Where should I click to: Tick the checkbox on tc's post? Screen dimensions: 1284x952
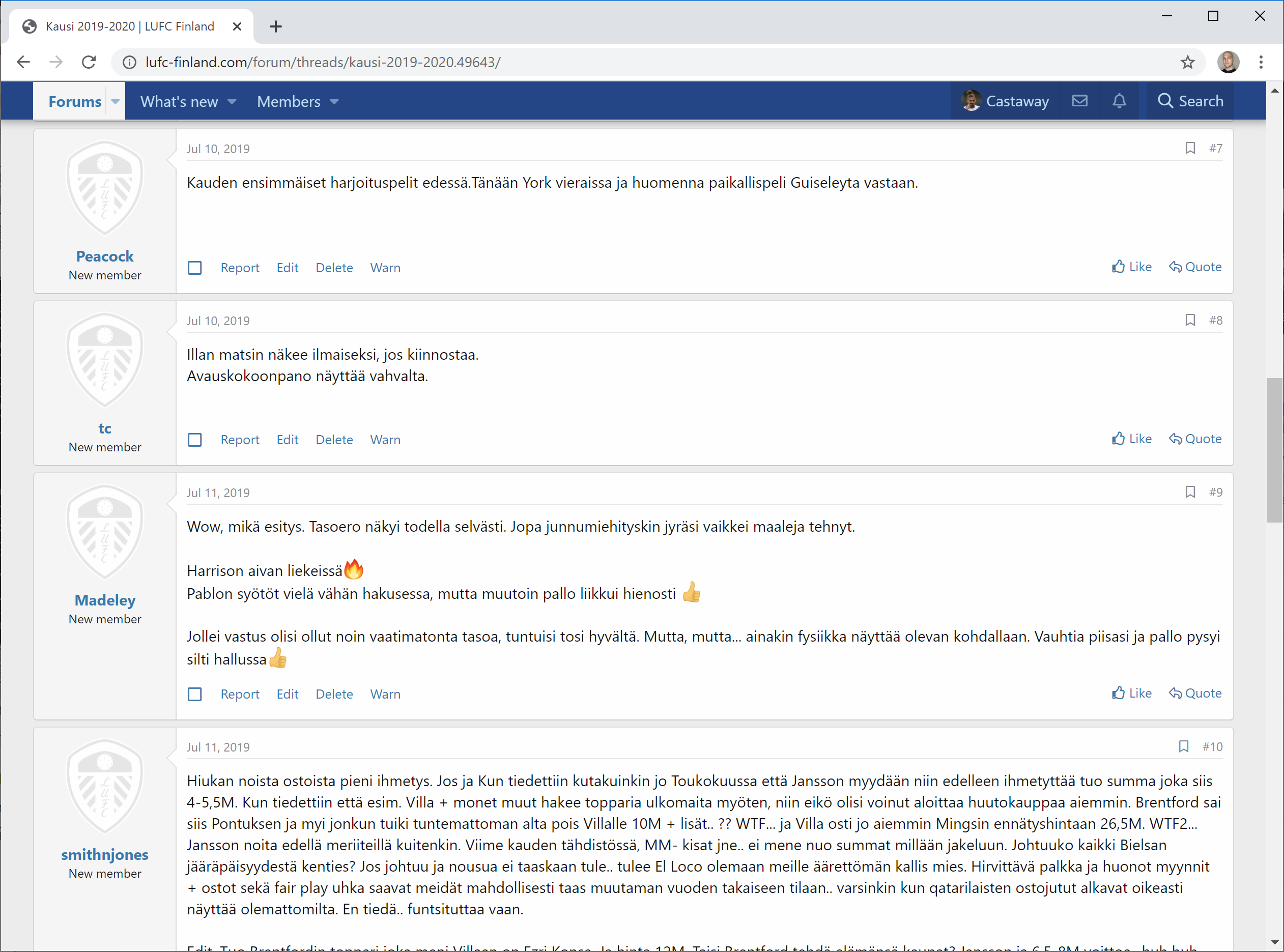(x=195, y=440)
